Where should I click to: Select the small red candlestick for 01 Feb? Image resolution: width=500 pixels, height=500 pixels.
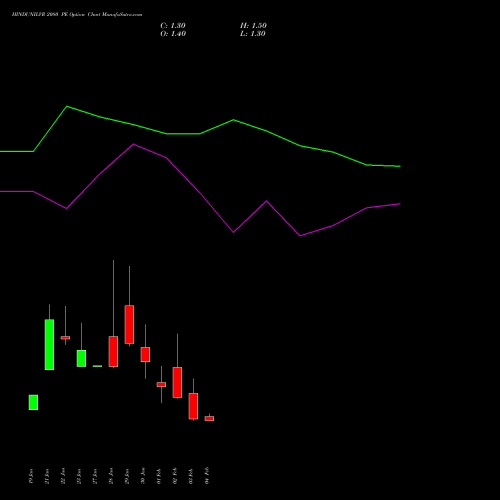pos(161,384)
